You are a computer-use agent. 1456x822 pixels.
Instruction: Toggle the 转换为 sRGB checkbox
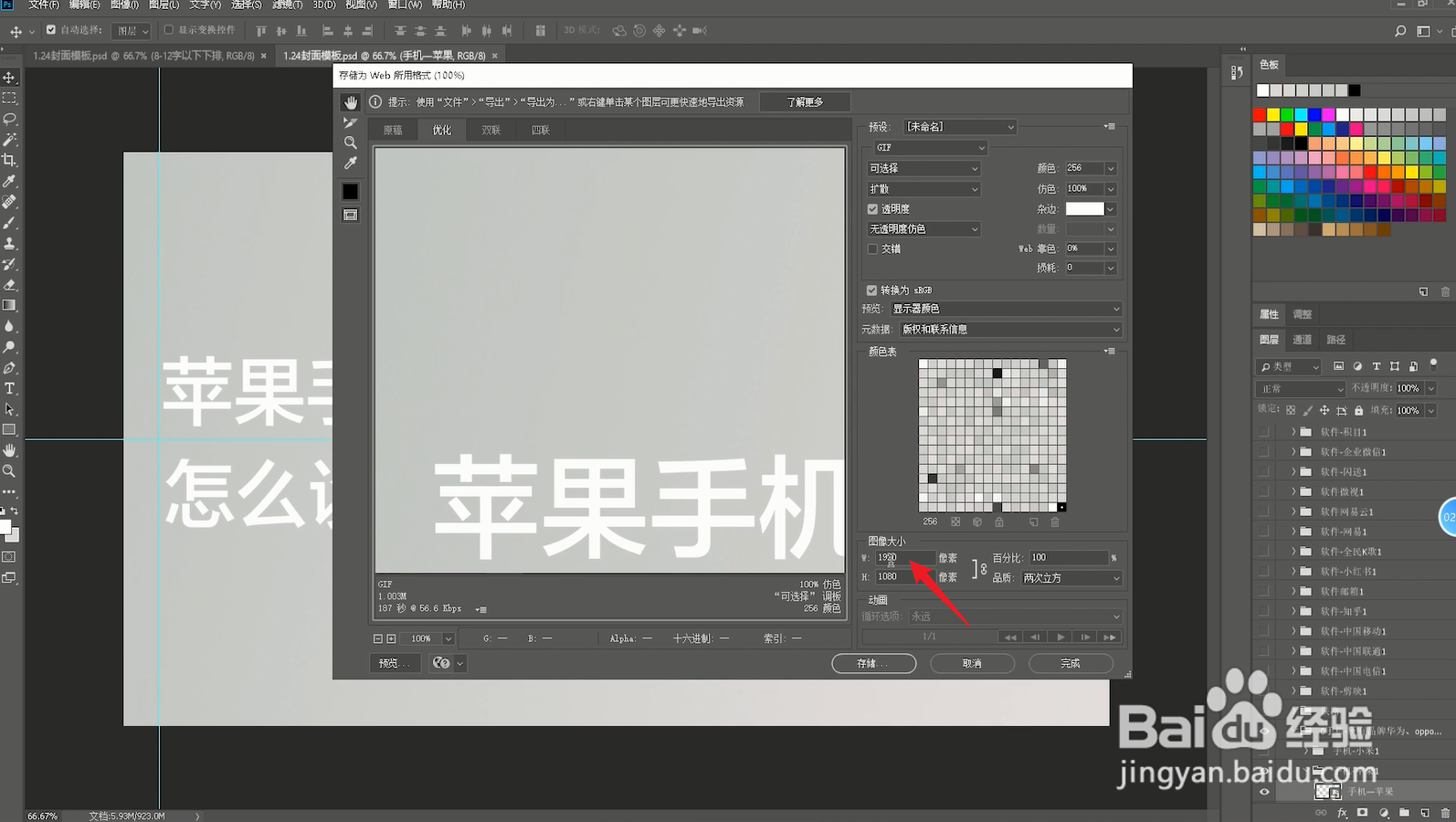872,290
